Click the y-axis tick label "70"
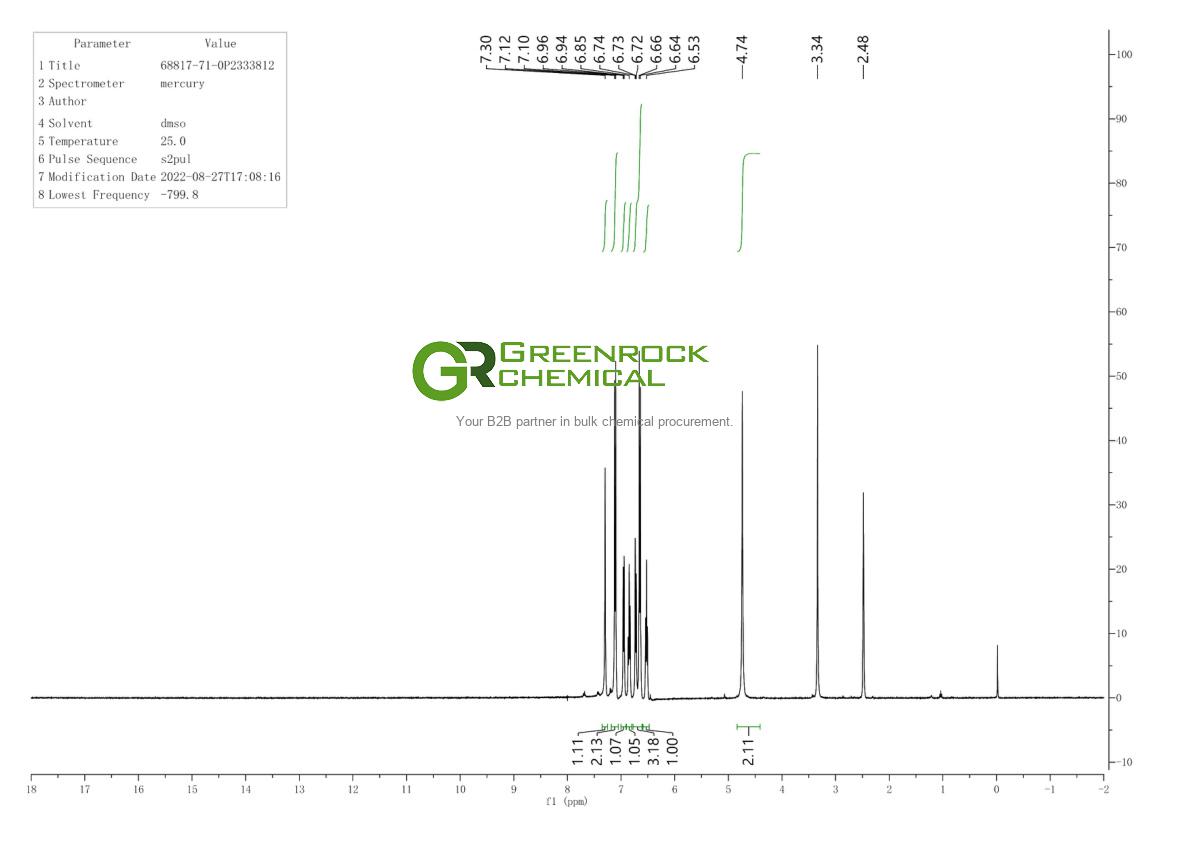Screen dimensions: 1190x841 coord(1122,247)
